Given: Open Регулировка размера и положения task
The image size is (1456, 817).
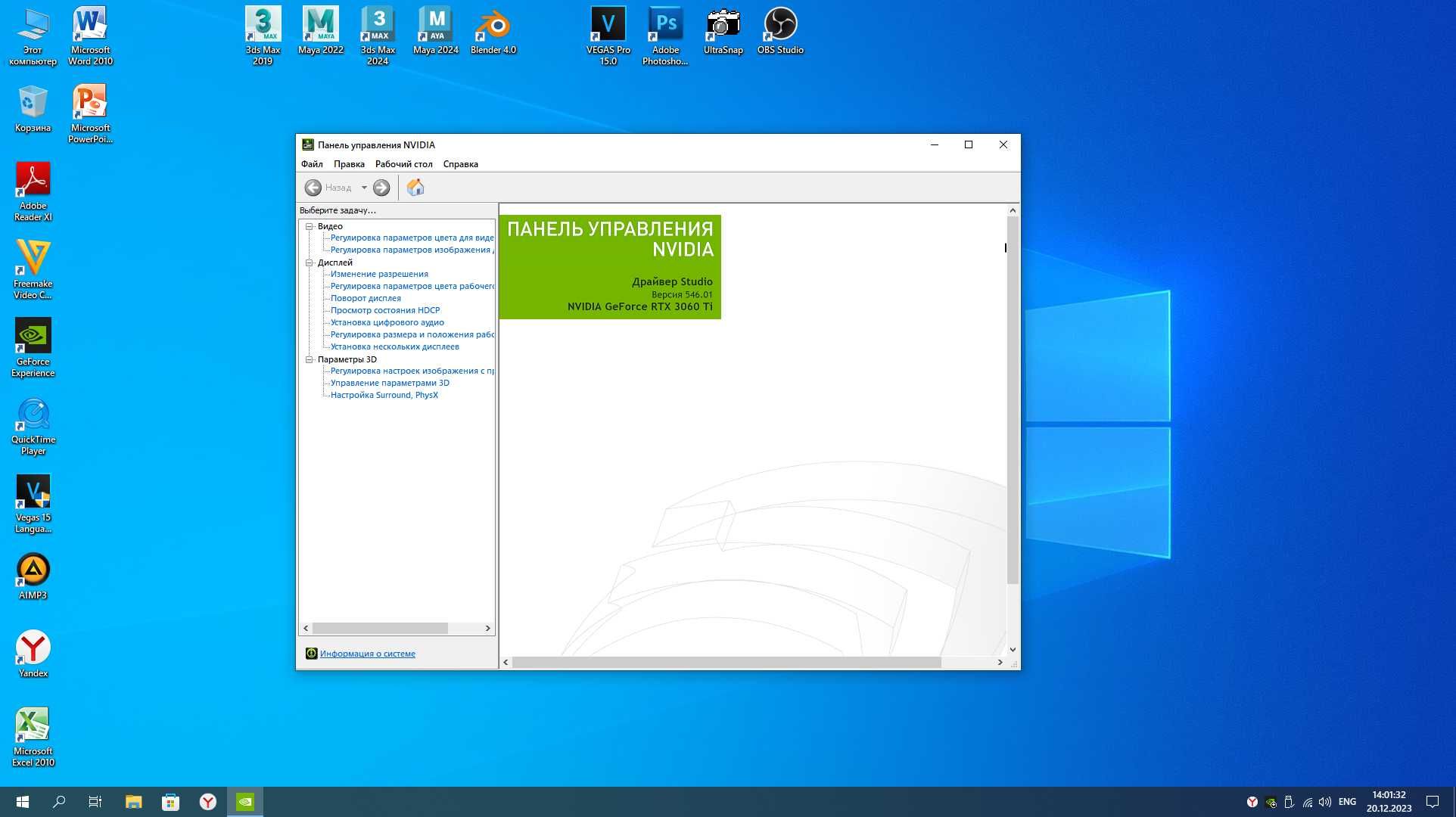Looking at the screenshot, I should 412,334.
